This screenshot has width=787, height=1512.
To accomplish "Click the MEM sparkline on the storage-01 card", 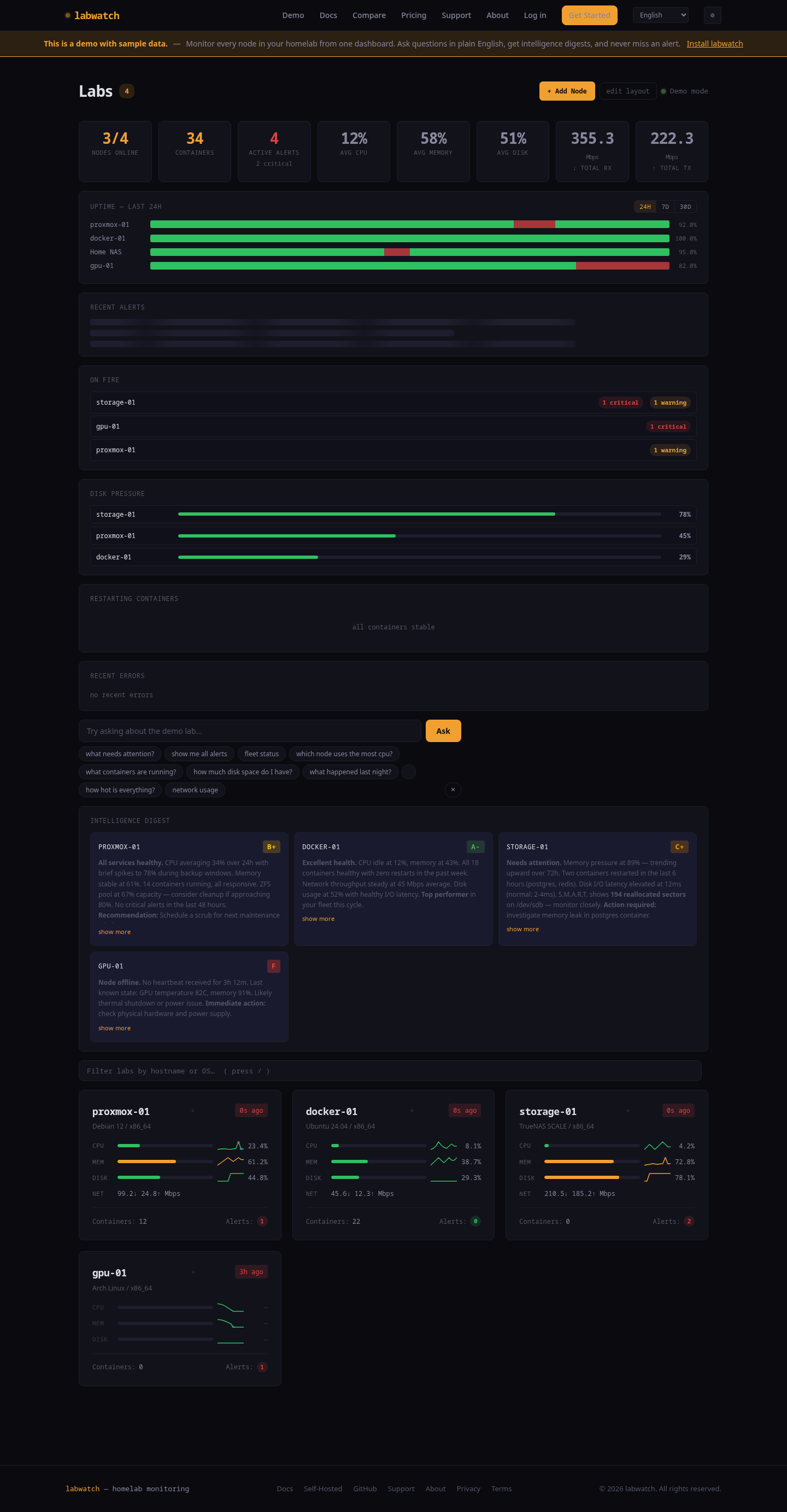I will coord(657,1161).
